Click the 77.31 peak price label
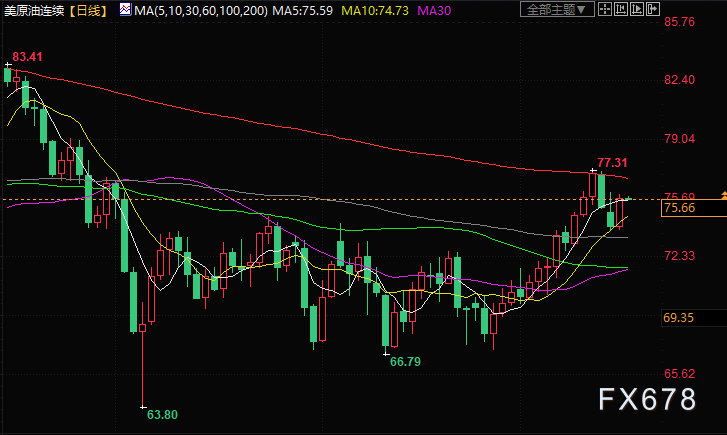Viewport: 727px width, 435px height. [x=612, y=163]
